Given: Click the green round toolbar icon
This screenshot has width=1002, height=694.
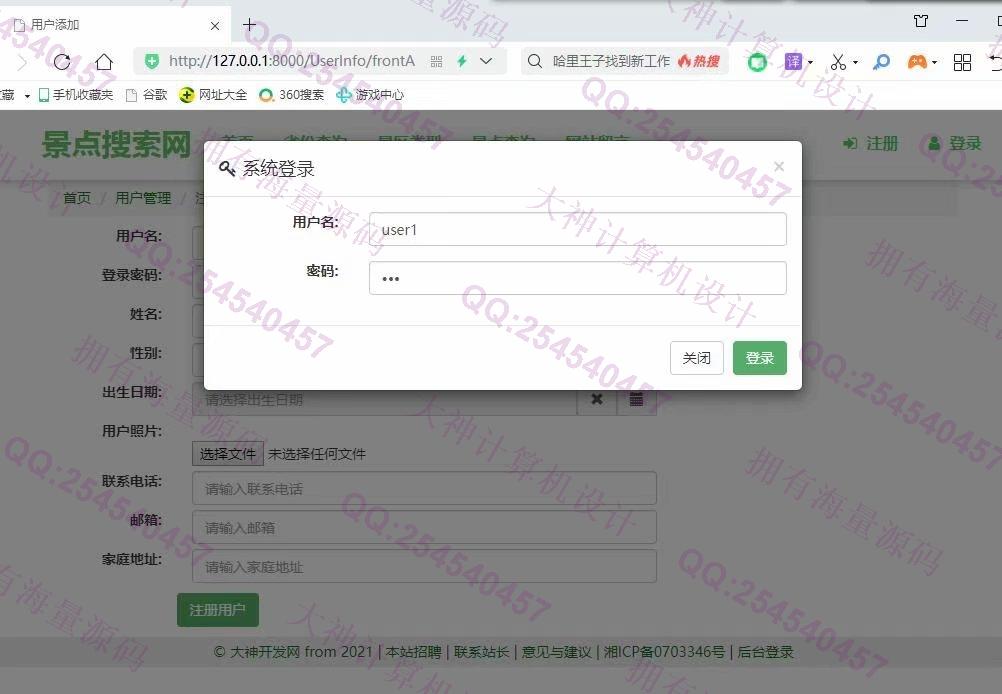Looking at the screenshot, I should coord(757,62).
